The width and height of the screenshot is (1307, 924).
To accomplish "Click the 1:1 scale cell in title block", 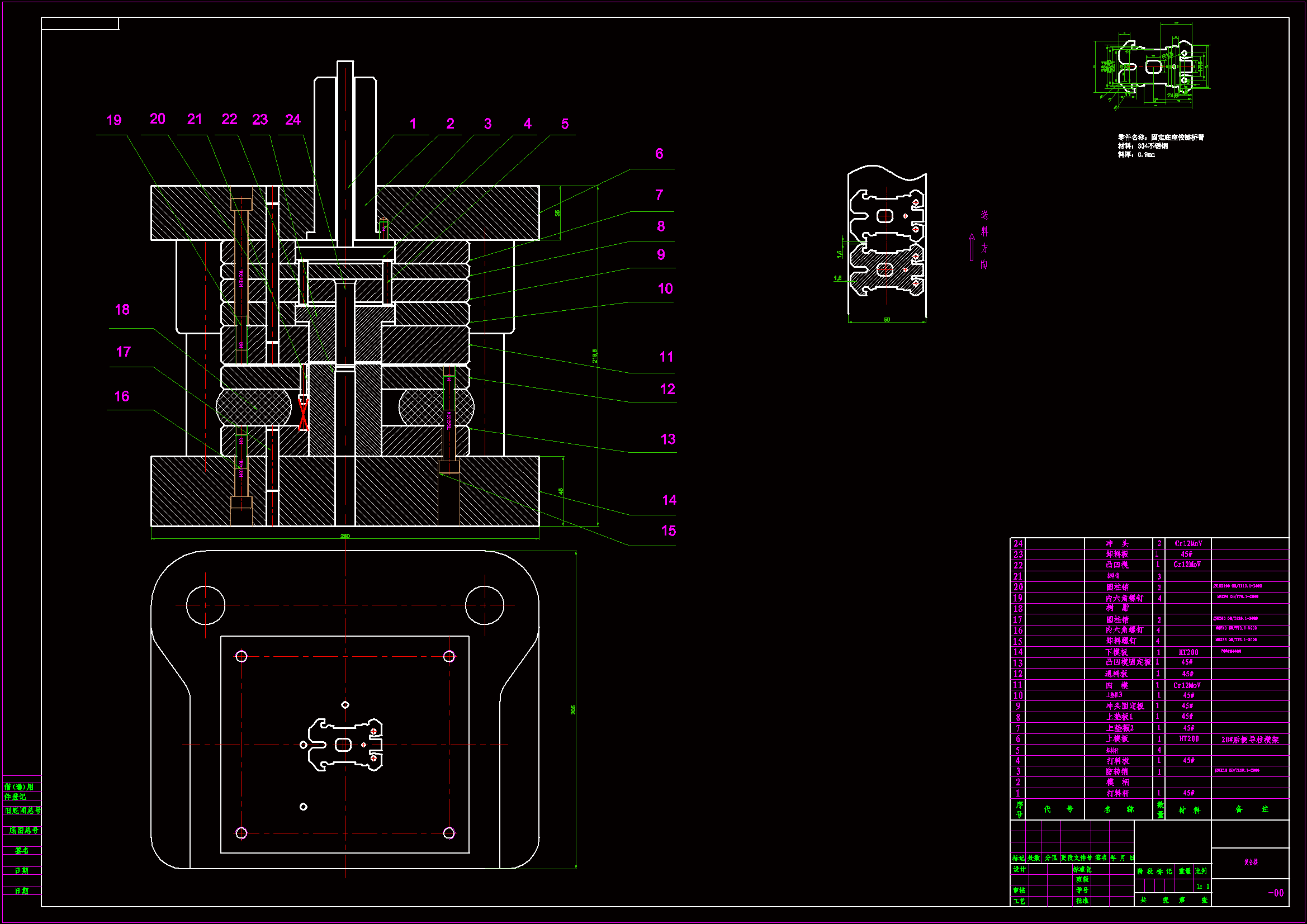I will tap(1202, 887).
